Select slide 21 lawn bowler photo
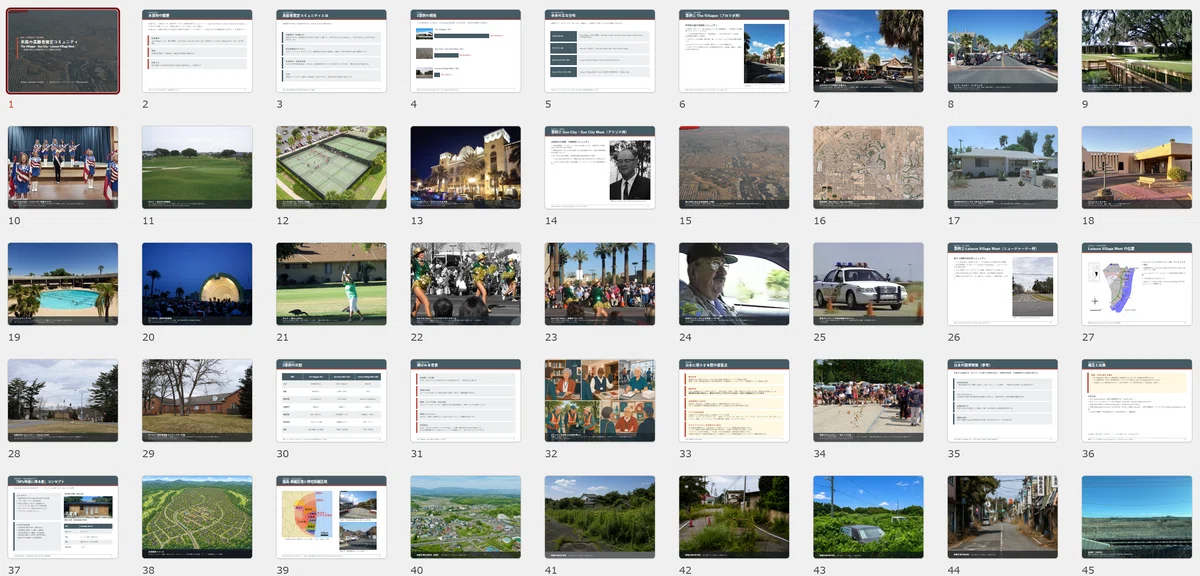The height and width of the screenshot is (576, 1200). coord(331,284)
